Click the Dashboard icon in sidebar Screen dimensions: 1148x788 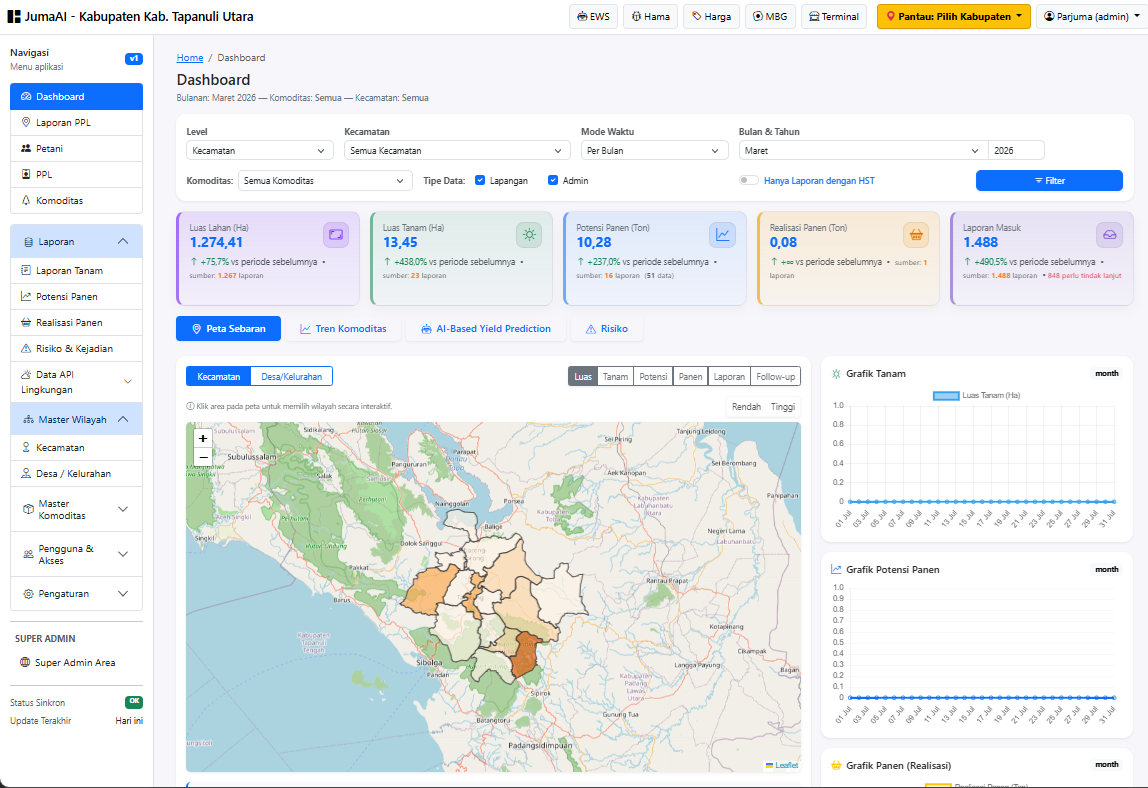point(26,97)
